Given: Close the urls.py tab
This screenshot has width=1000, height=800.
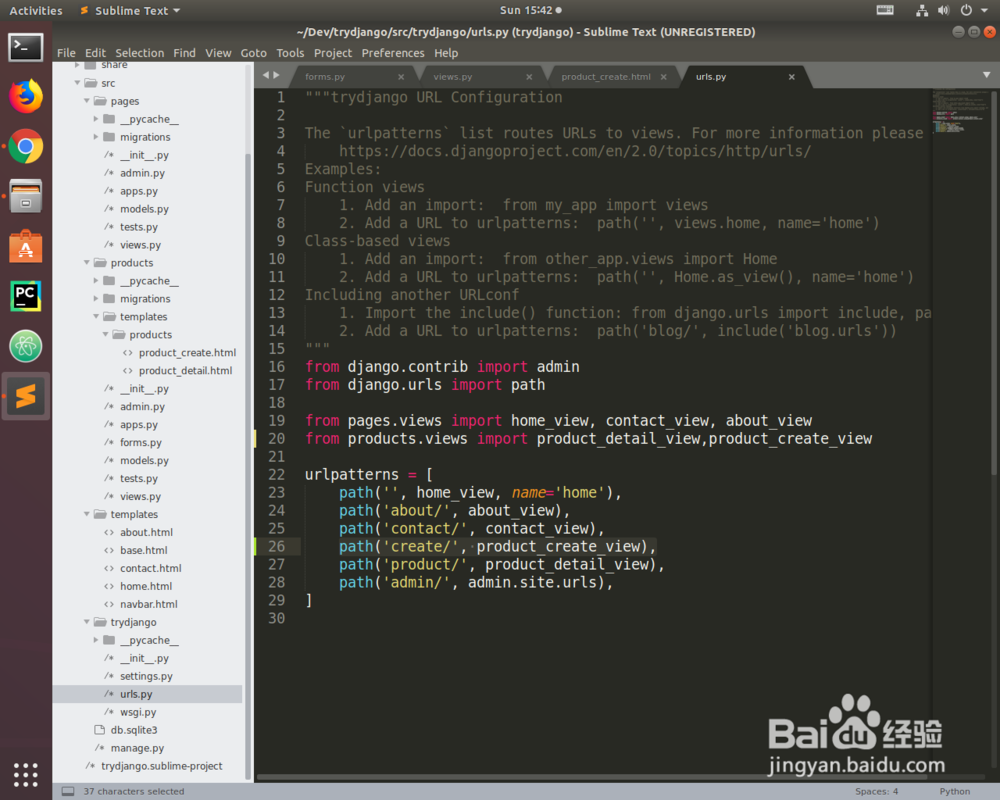Looking at the screenshot, I should coord(791,77).
